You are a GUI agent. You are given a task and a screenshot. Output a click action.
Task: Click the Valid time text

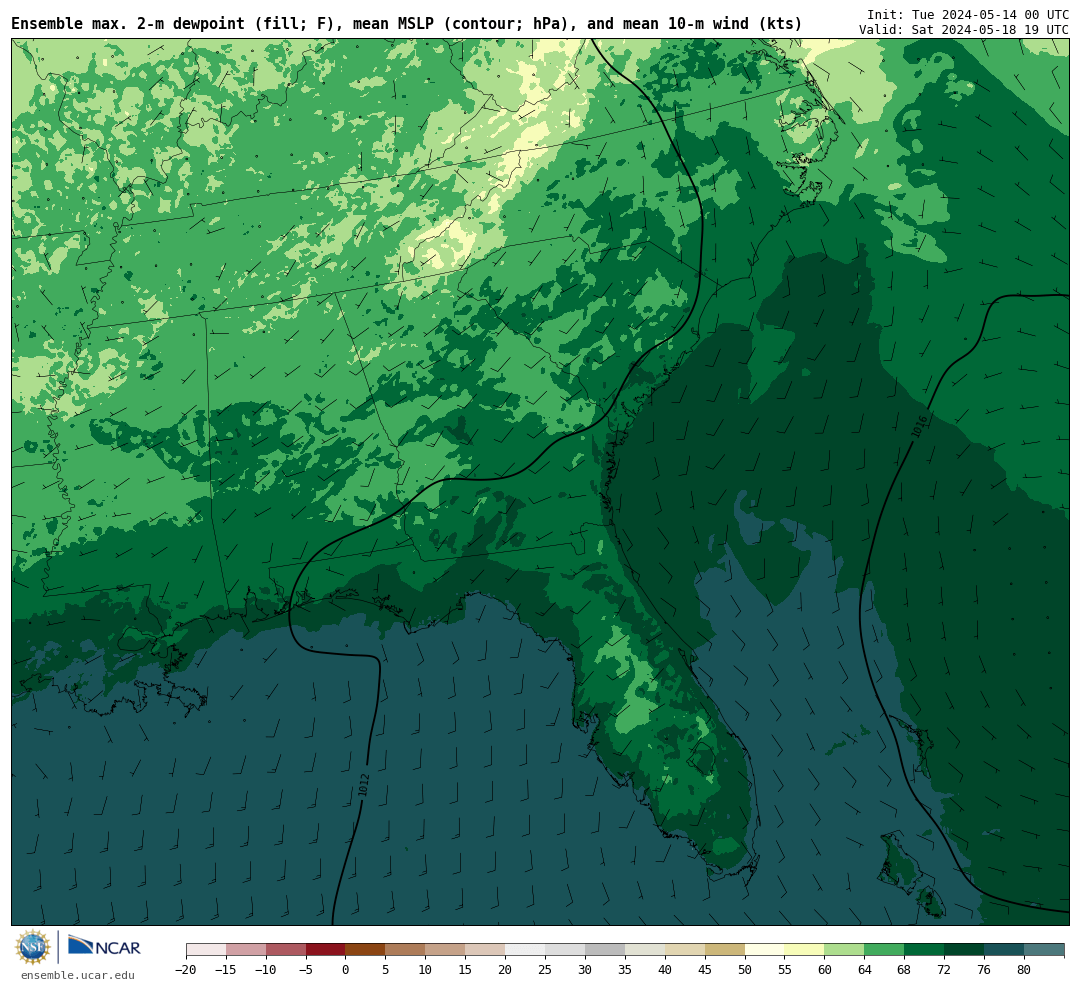(964, 30)
